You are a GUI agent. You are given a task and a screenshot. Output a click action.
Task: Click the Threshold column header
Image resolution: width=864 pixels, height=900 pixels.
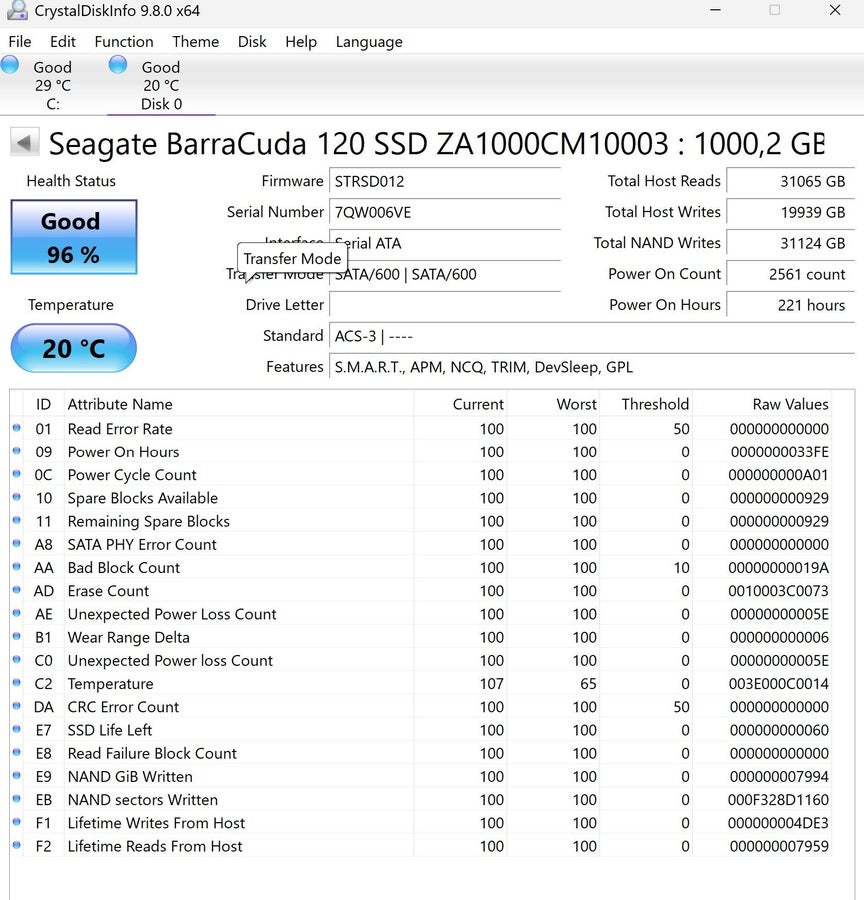(646, 404)
